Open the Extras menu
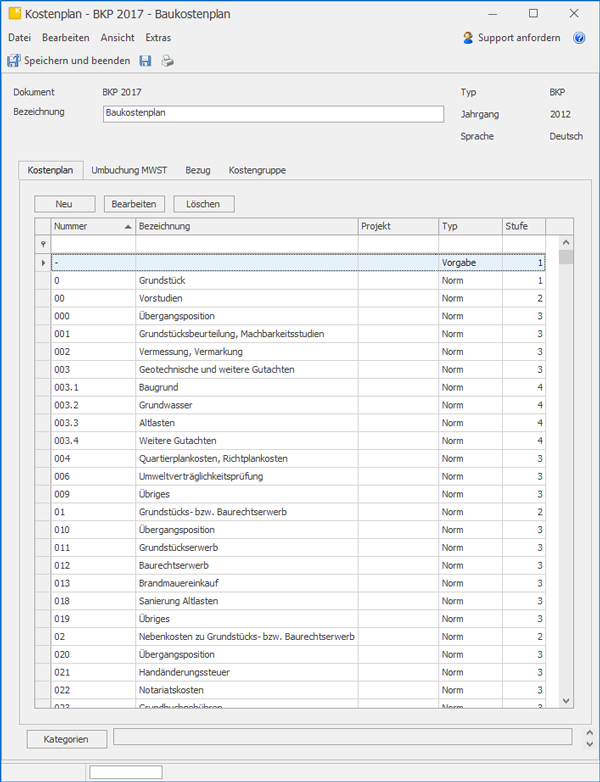This screenshot has width=600, height=782. tap(158, 38)
